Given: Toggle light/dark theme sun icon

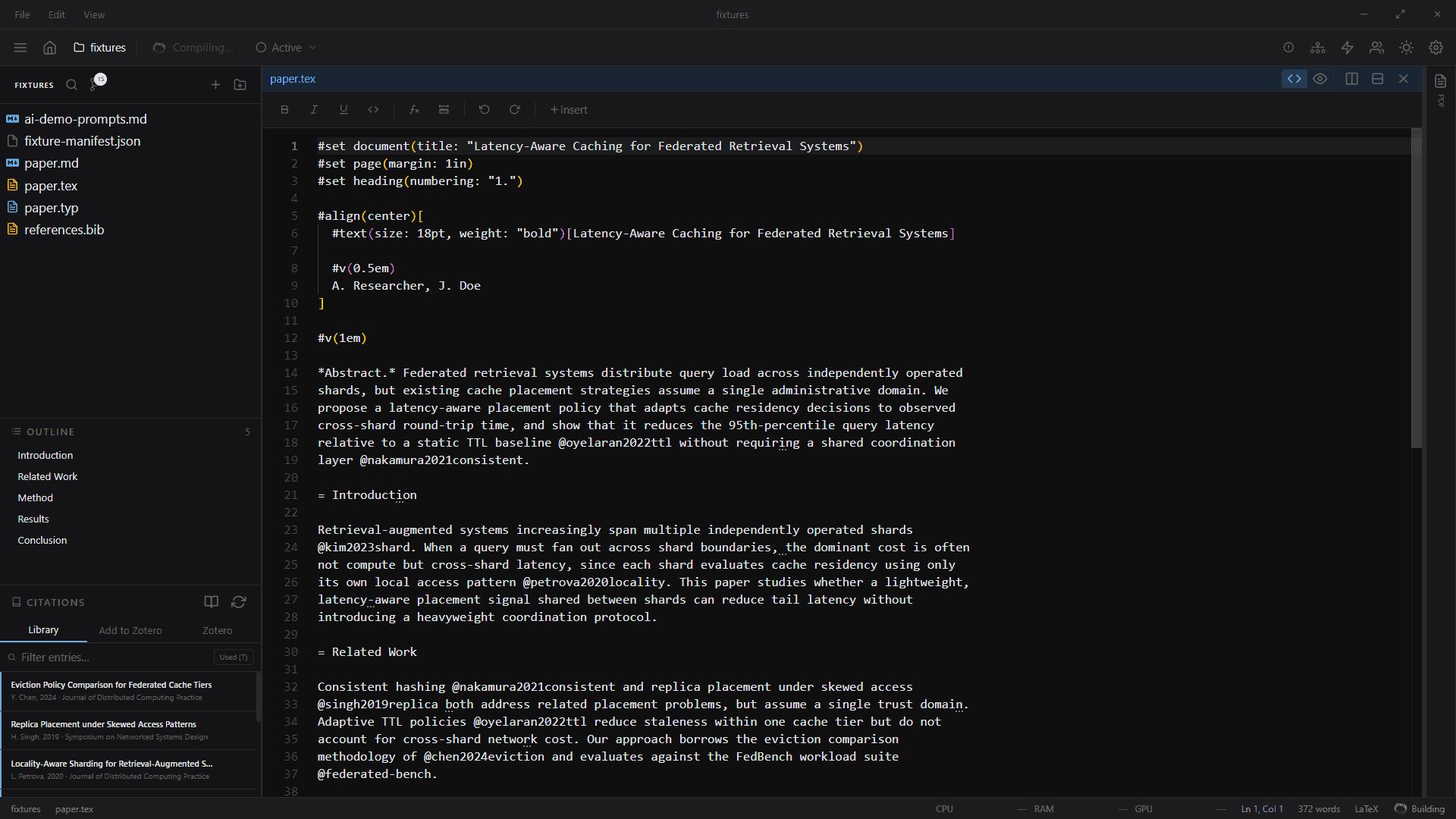Looking at the screenshot, I should (x=1407, y=47).
